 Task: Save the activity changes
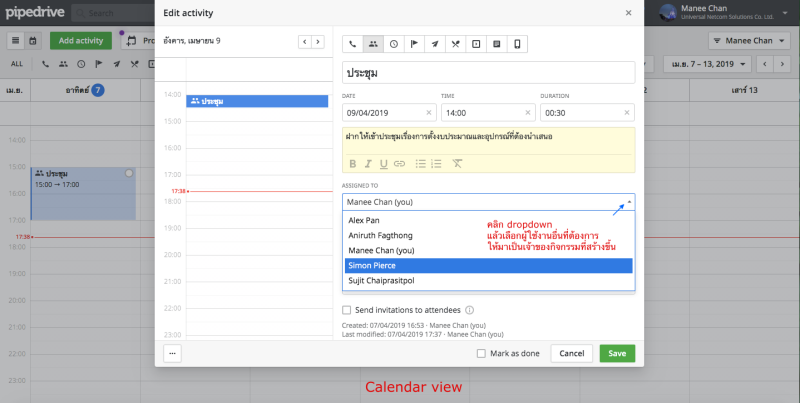(x=617, y=354)
